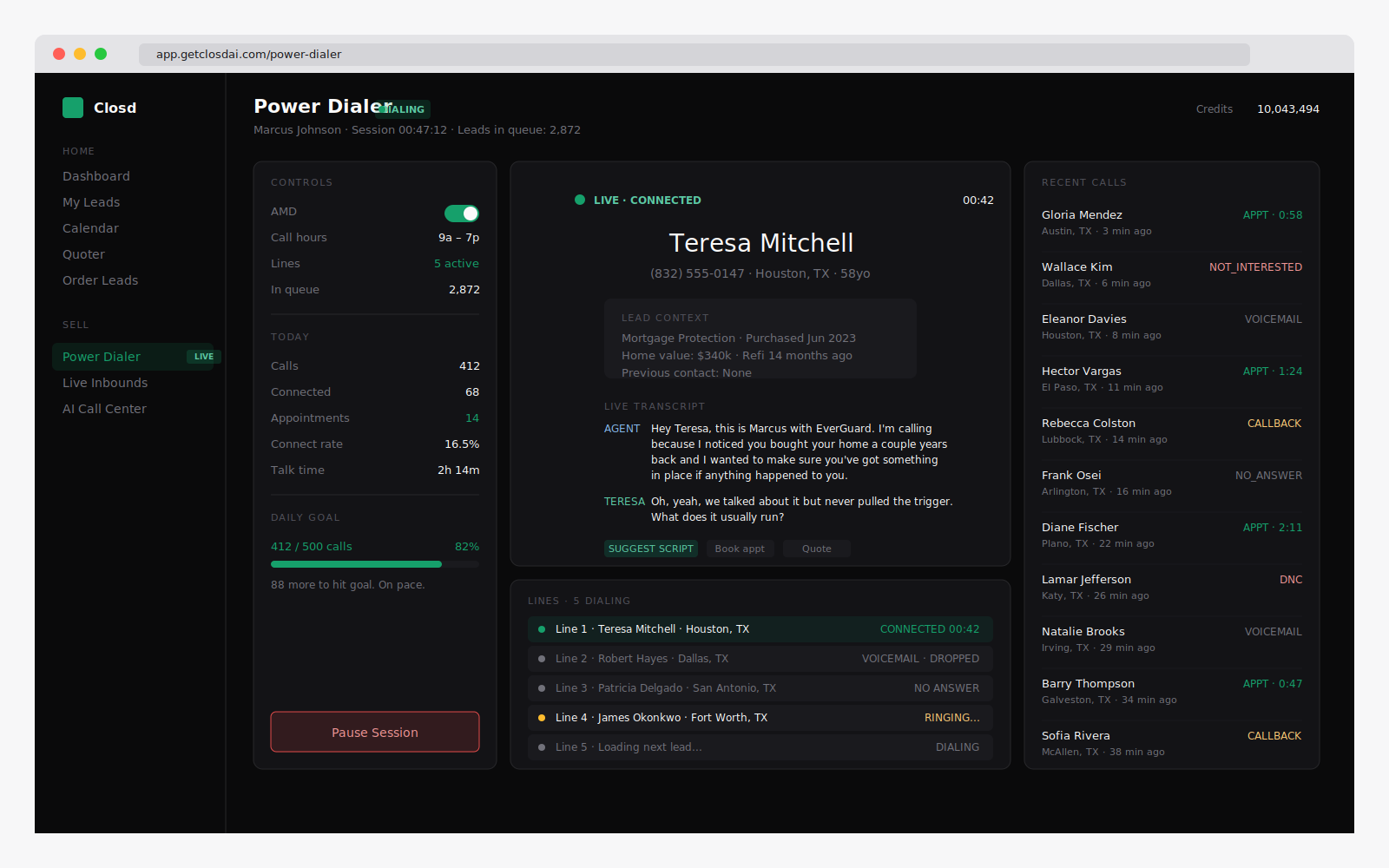The width and height of the screenshot is (1389, 868).
Task: Click the LIVE badge beside Power Dialer
Action: pyautogui.click(x=204, y=357)
